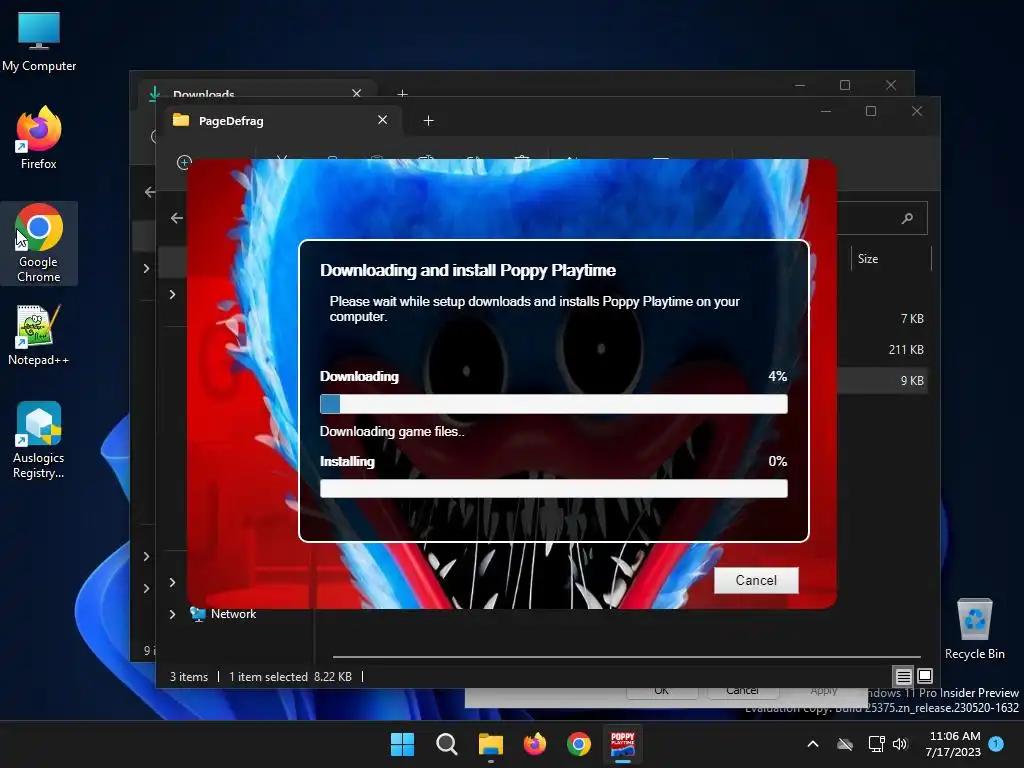Image resolution: width=1024 pixels, height=768 pixels.
Task: Expand the Network tree item
Action: 172,614
